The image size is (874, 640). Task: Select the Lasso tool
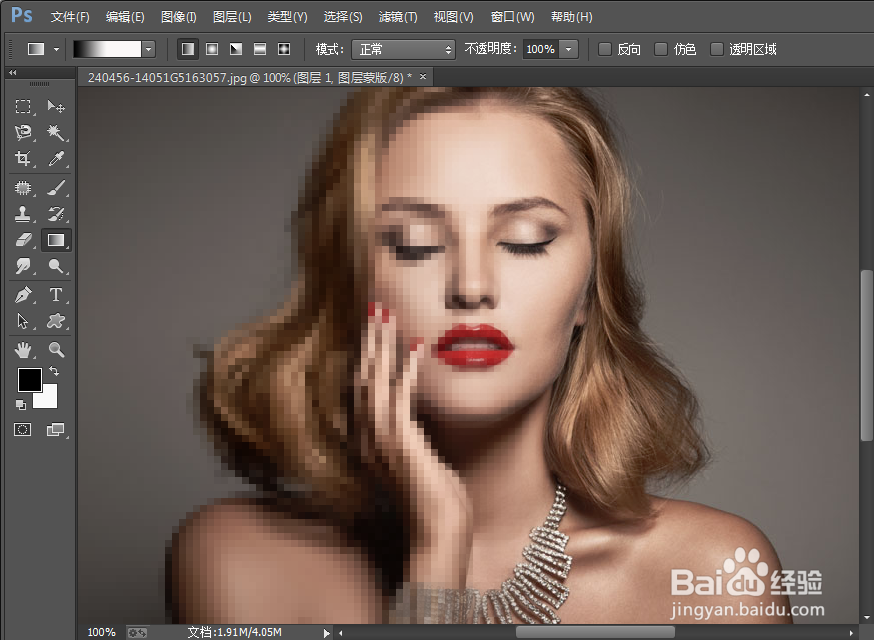[x=23, y=133]
